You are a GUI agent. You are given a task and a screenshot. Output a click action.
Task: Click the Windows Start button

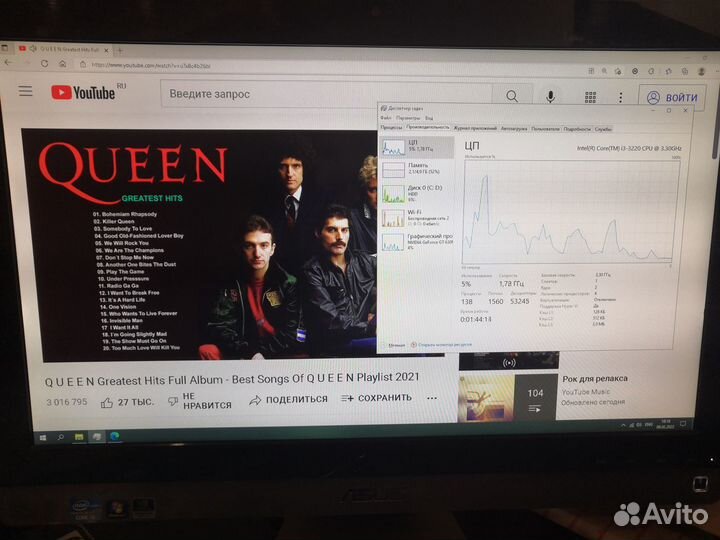43,438
